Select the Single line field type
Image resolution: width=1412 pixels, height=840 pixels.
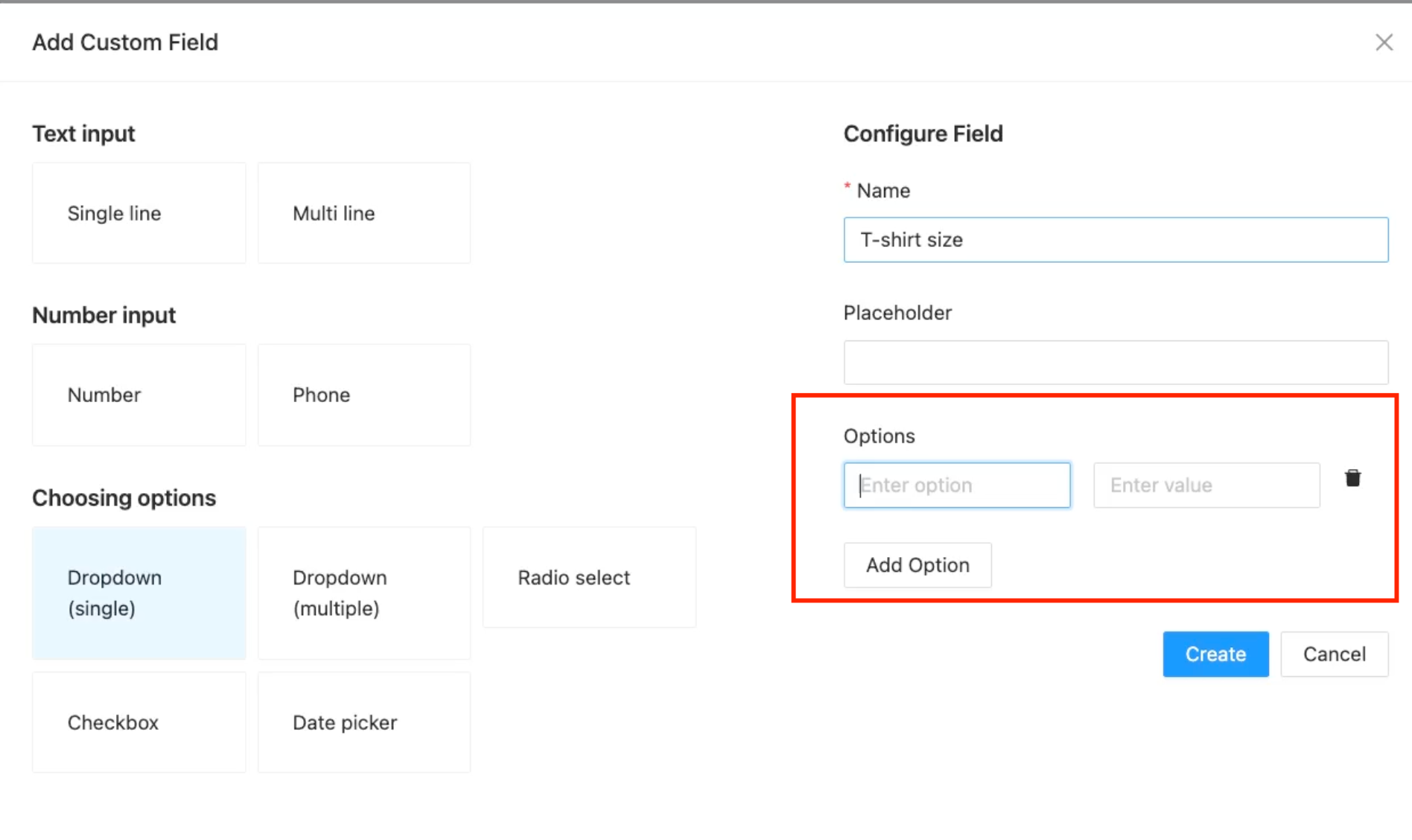[139, 214]
